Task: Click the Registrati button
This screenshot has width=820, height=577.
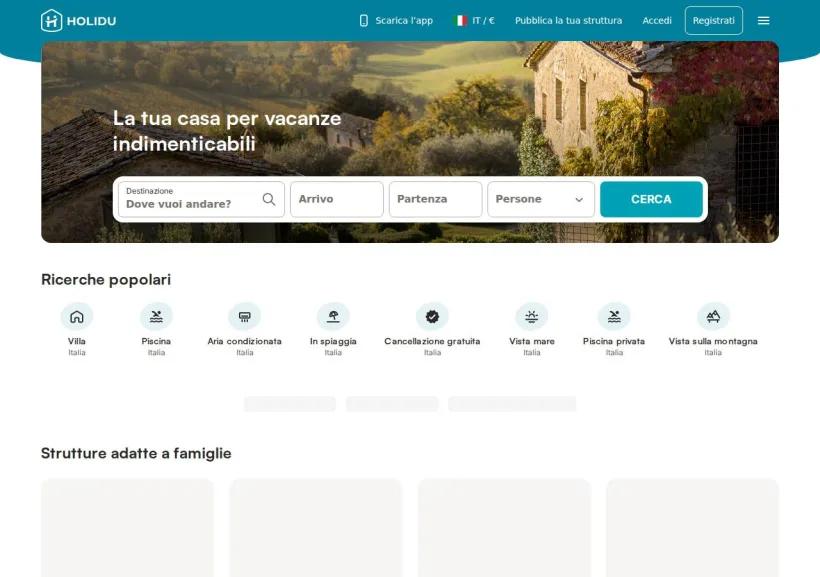Action: coord(713,20)
